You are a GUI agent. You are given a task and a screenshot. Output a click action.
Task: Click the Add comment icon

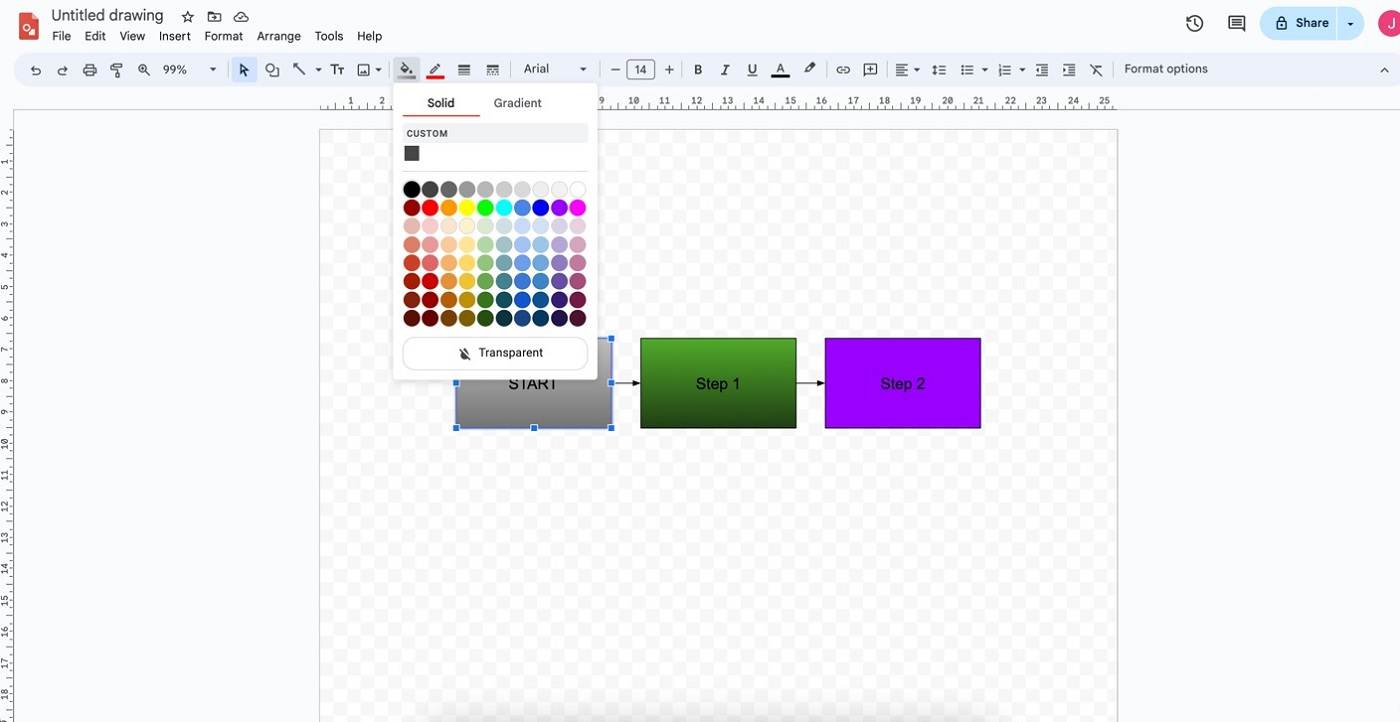[x=871, y=70]
